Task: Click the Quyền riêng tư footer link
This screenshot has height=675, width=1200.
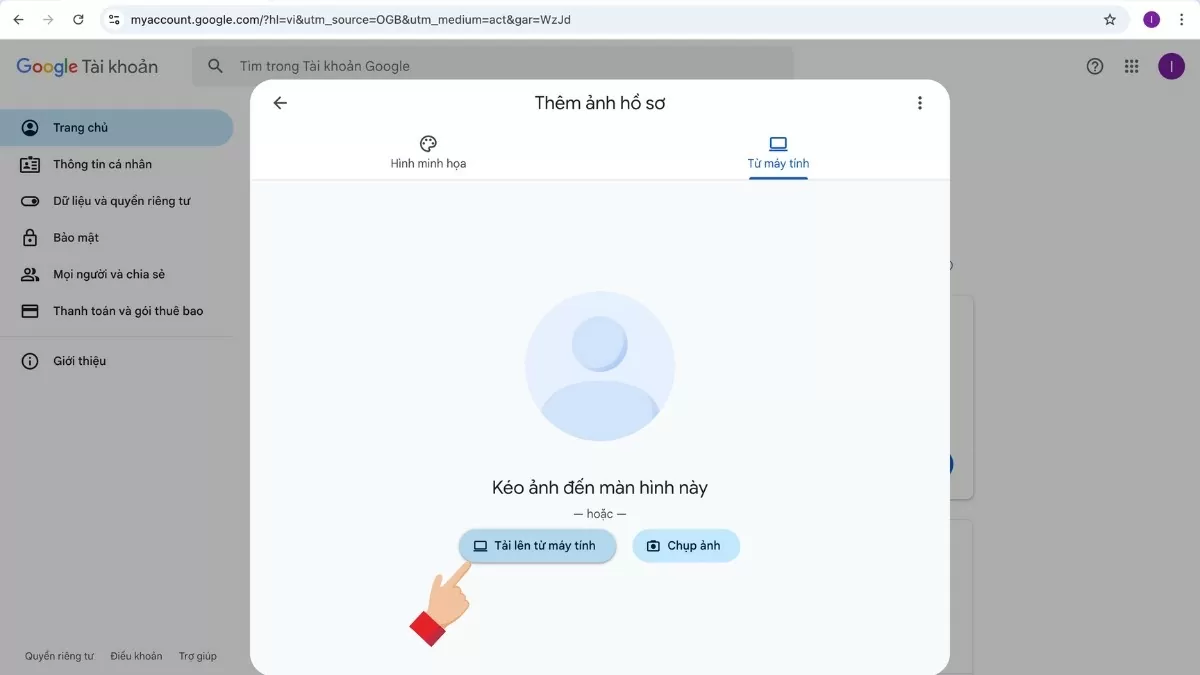Action: (58, 655)
